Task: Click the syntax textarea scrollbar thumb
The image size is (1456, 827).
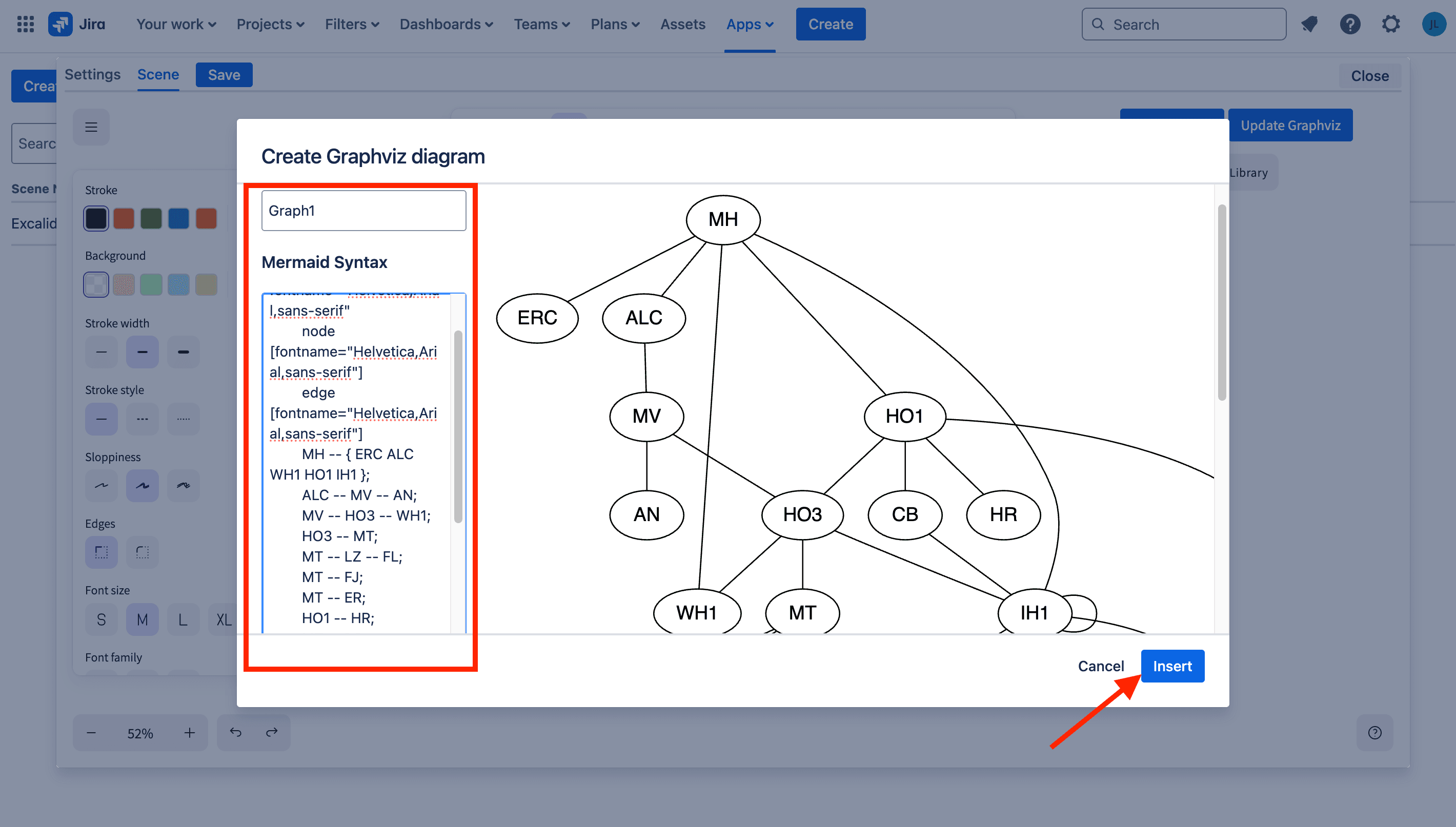Action: coord(458,426)
